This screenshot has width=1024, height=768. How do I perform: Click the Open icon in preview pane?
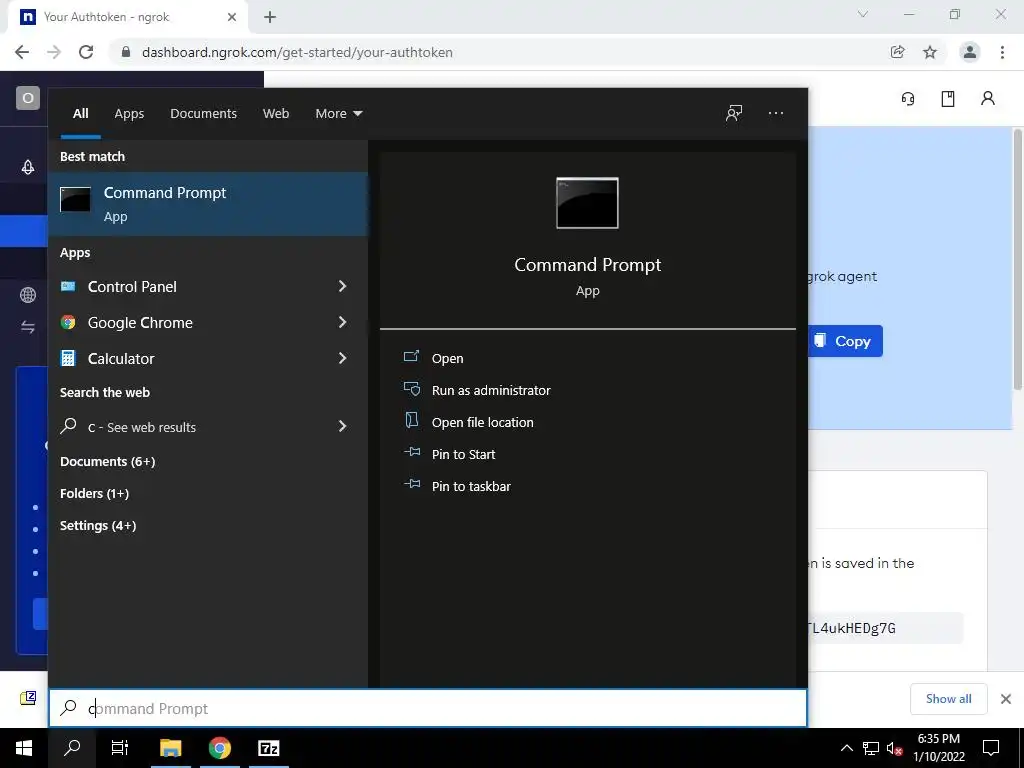point(411,357)
